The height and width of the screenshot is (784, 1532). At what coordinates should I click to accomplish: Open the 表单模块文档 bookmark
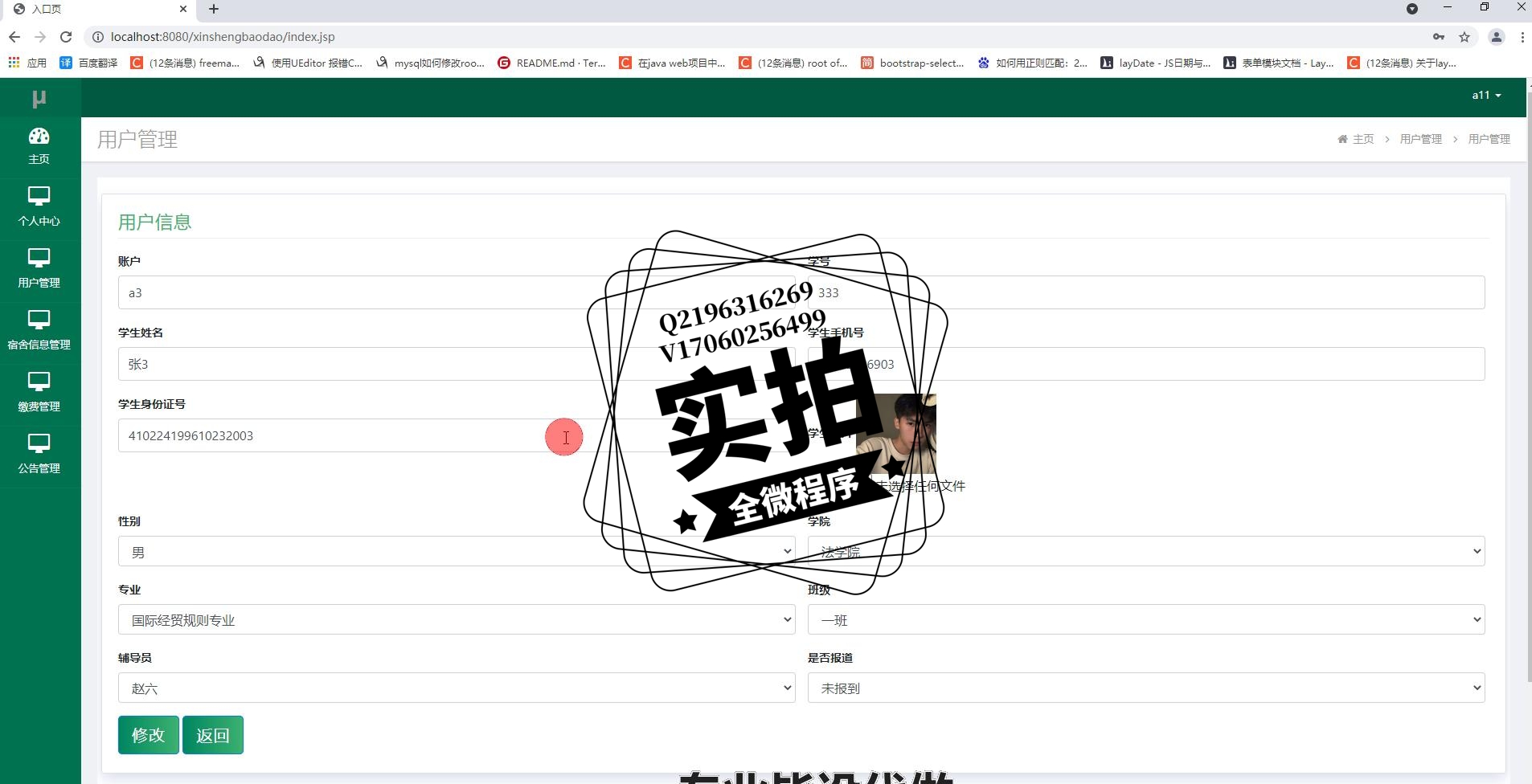pos(1279,63)
